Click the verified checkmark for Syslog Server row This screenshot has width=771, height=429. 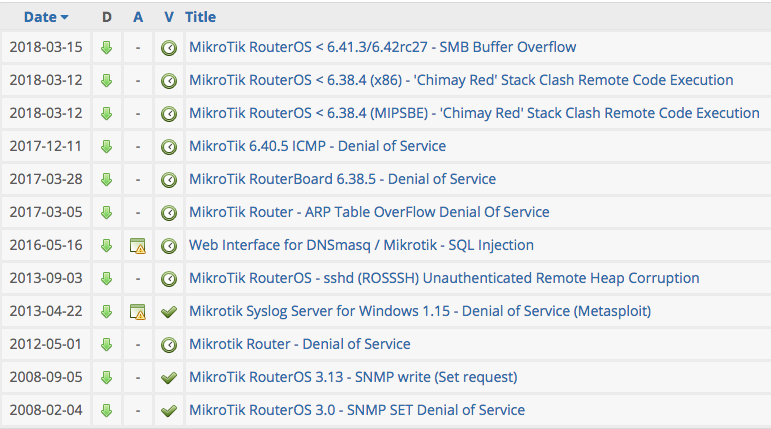tap(169, 311)
